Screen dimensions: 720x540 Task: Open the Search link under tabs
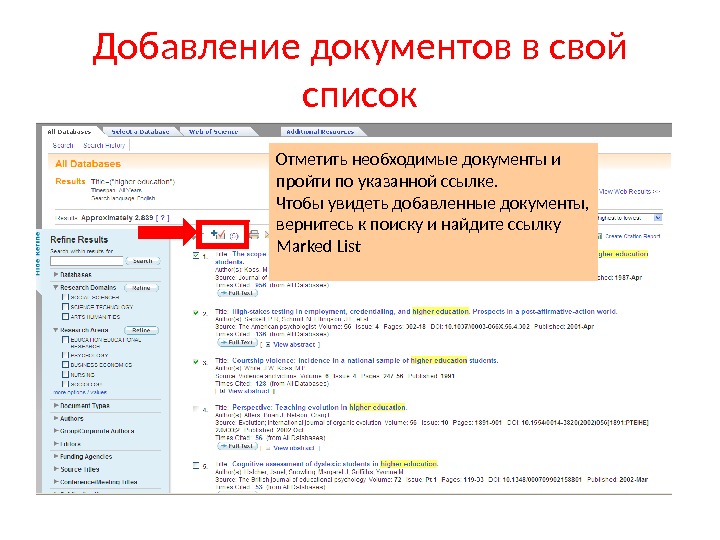tap(63, 145)
